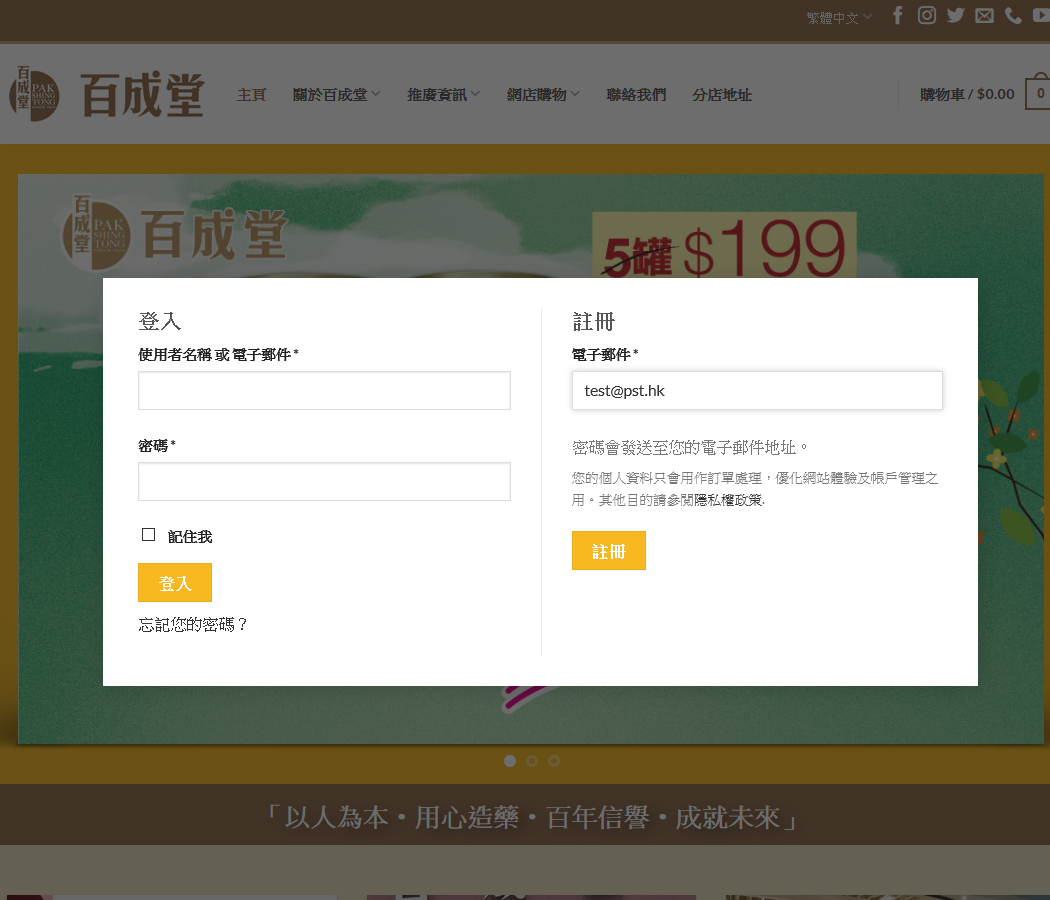1050x900 pixels.
Task: Open the shopping cart icon showing 0
Action: point(1039,93)
